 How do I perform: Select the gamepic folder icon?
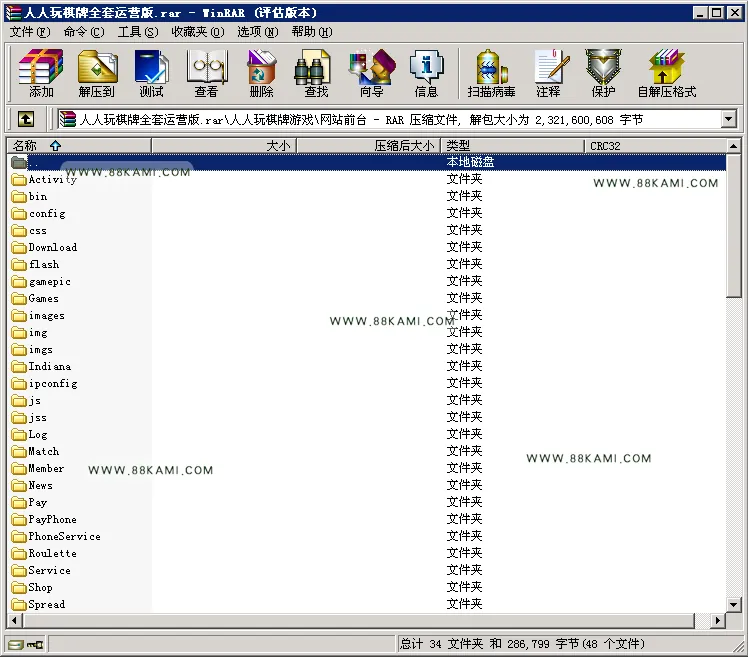19,282
